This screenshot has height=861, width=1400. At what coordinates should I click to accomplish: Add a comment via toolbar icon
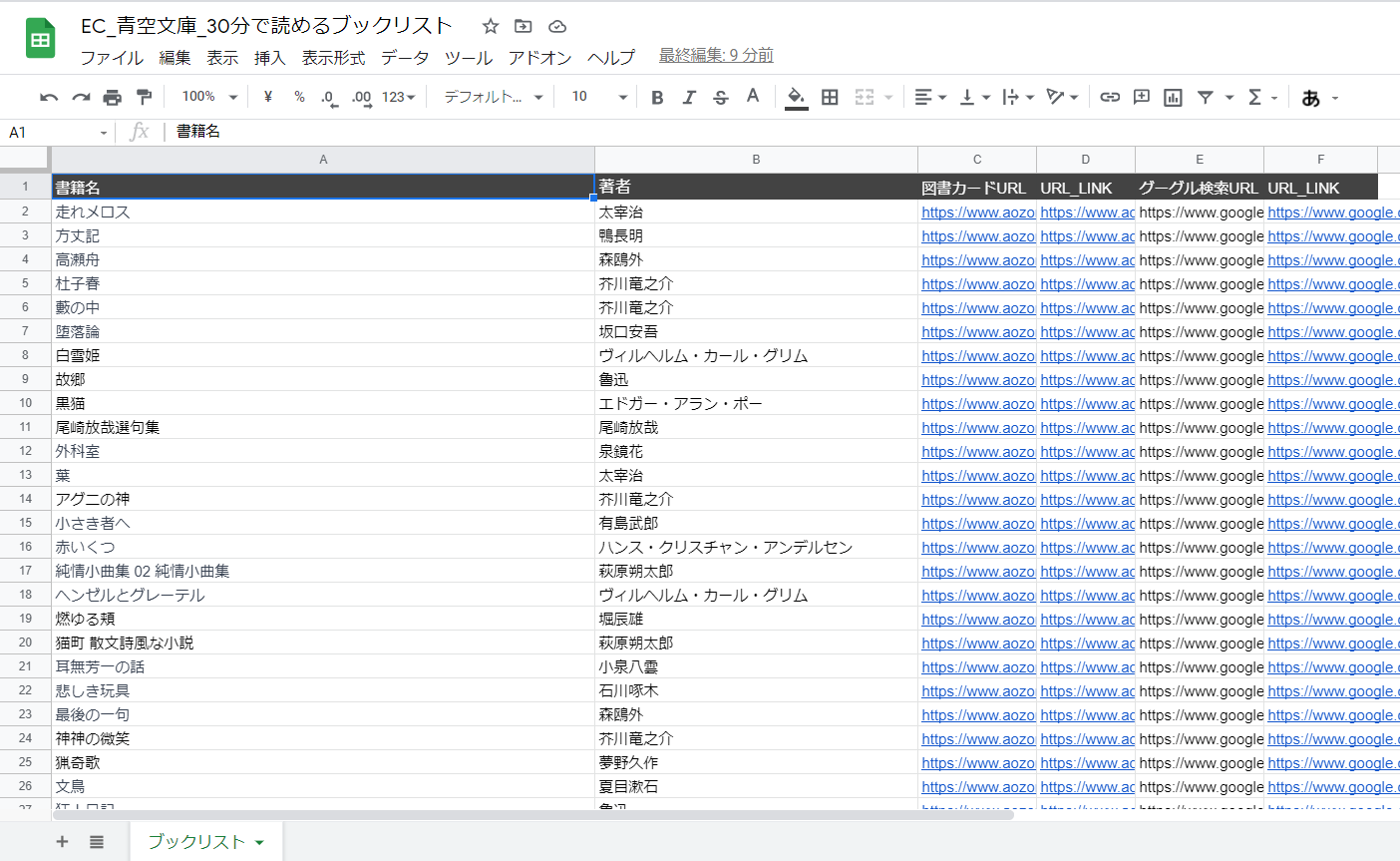tap(1142, 97)
